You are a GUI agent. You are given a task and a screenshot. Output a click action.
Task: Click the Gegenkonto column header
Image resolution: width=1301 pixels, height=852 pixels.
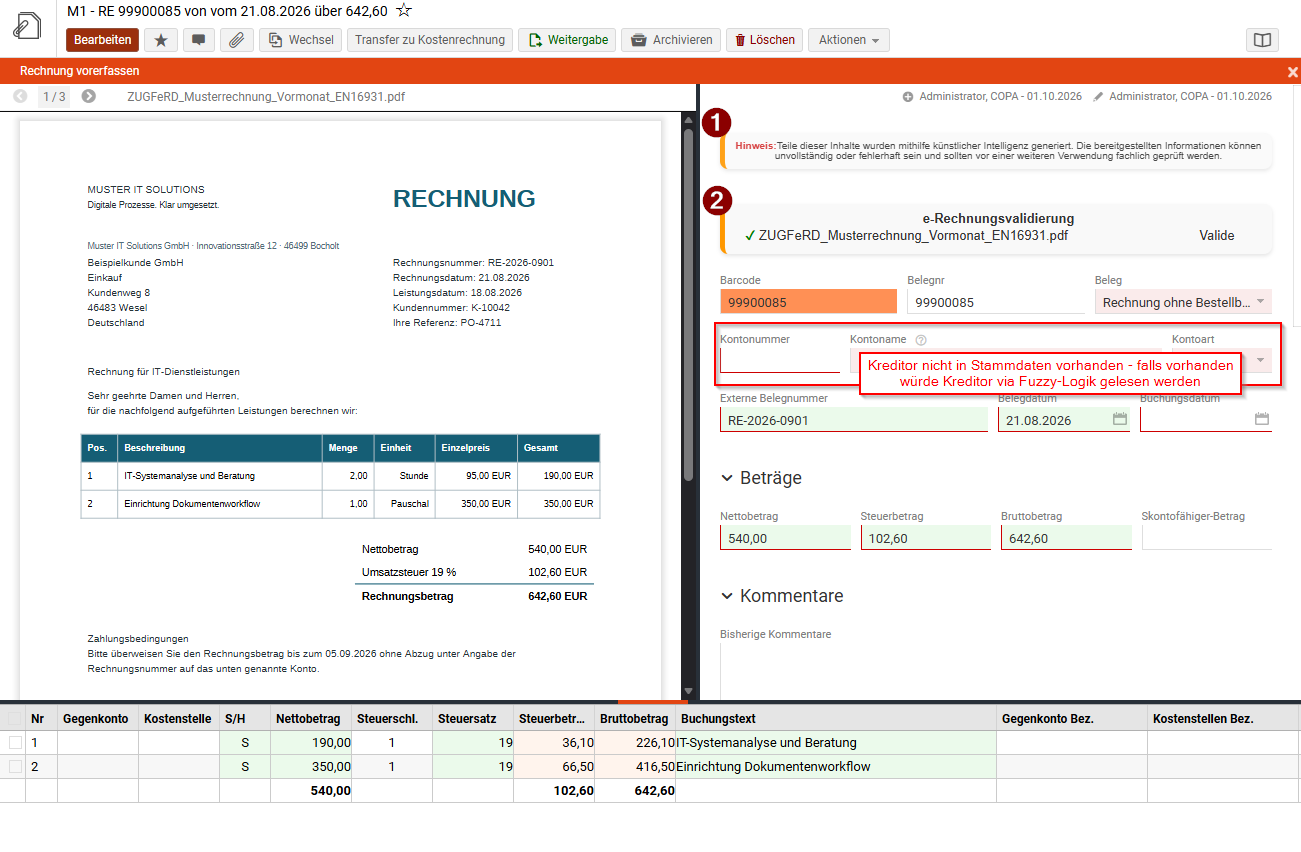coord(98,718)
